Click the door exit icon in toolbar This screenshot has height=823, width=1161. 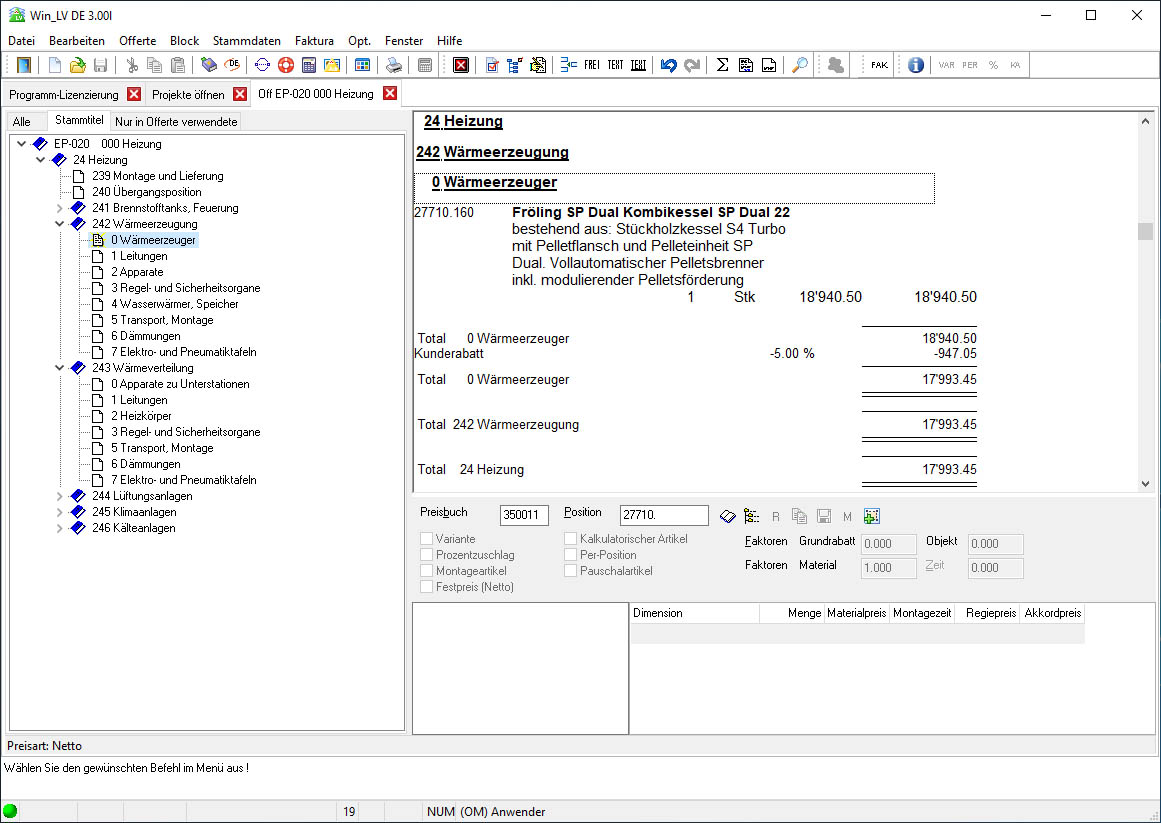pyautogui.click(x=24, y=65)
